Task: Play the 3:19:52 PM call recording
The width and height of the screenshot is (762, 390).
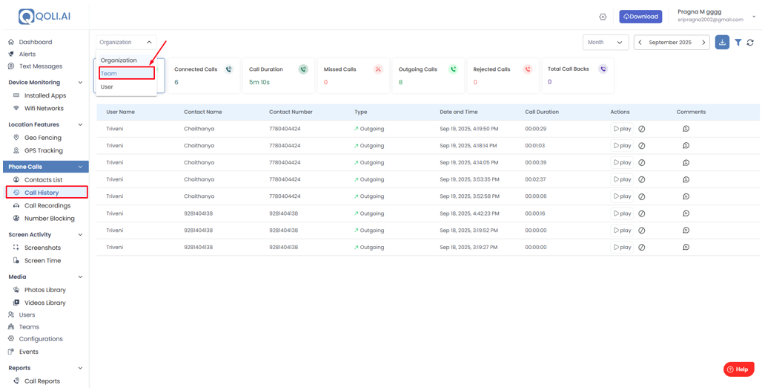Action: [622, 230]
